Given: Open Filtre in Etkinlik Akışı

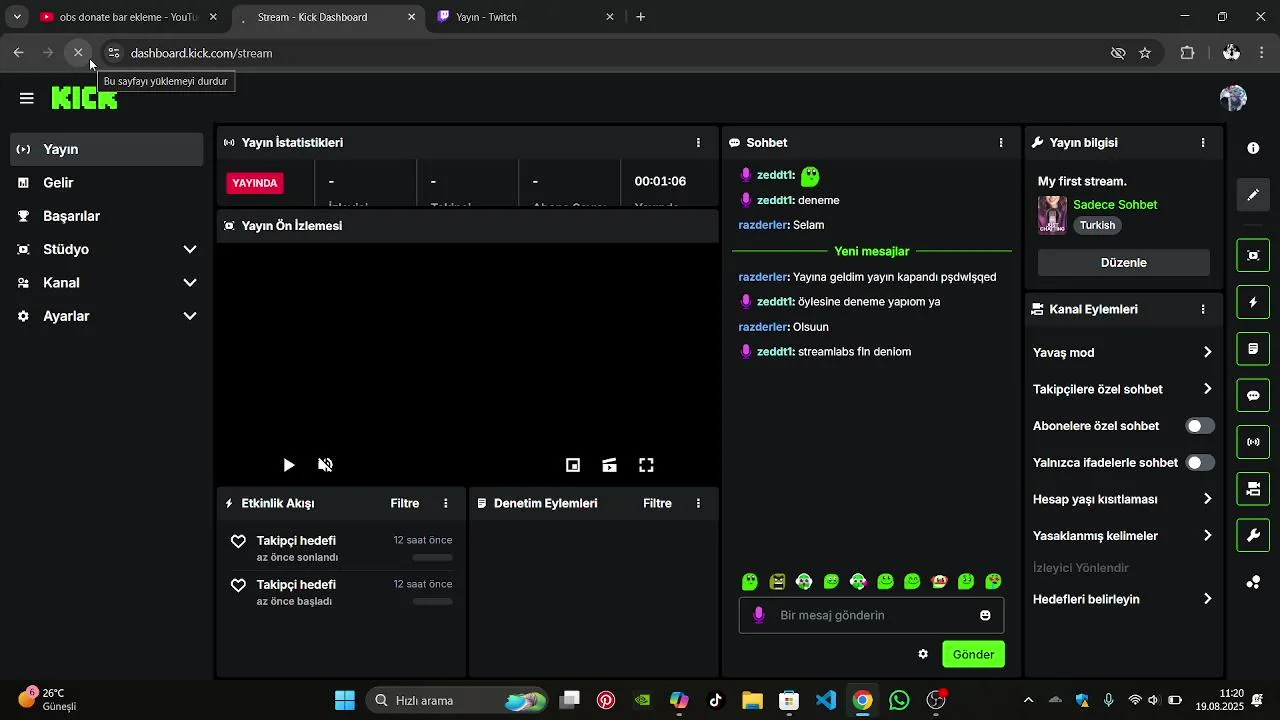Looking at the screenshot, I should pos(405,503).
